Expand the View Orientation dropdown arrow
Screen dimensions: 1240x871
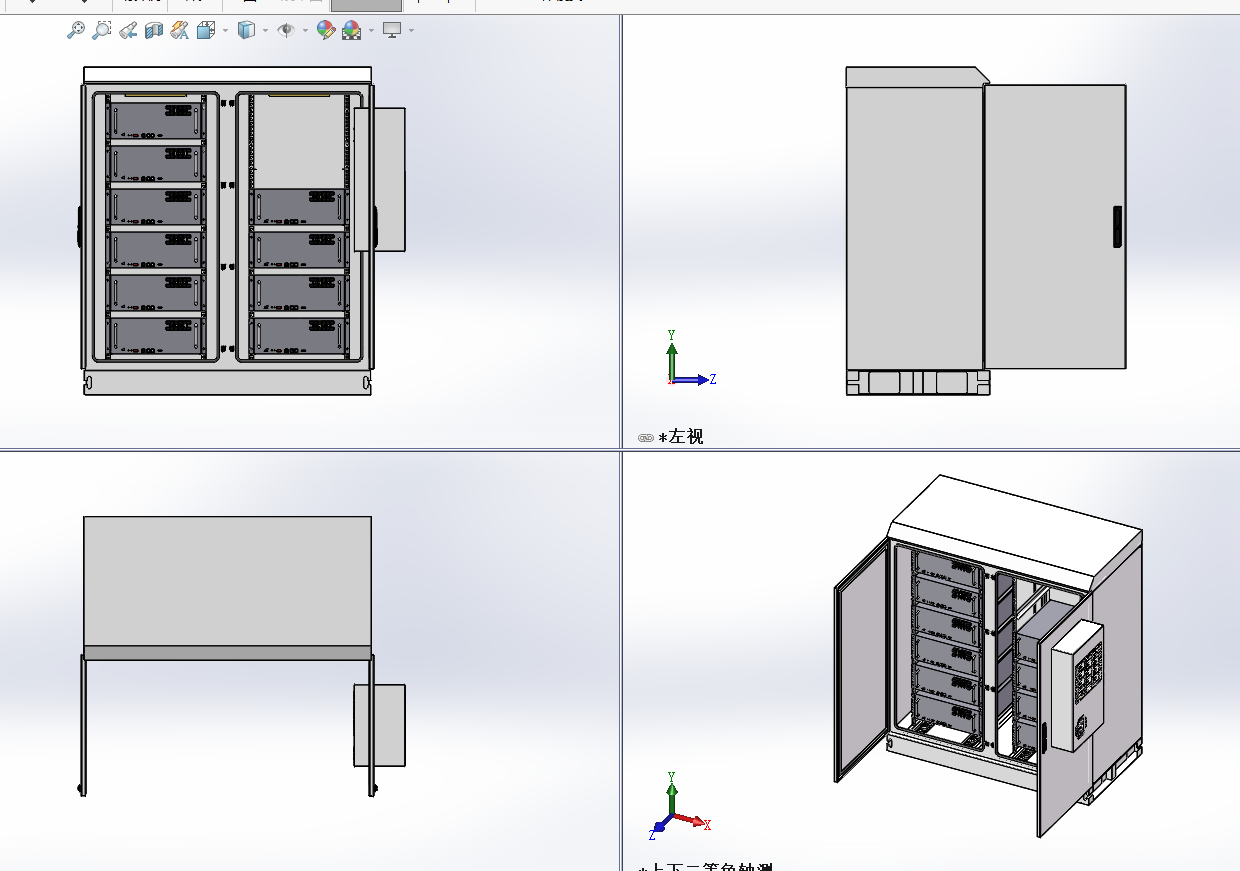pyautogui.click(x=225, y=30)
